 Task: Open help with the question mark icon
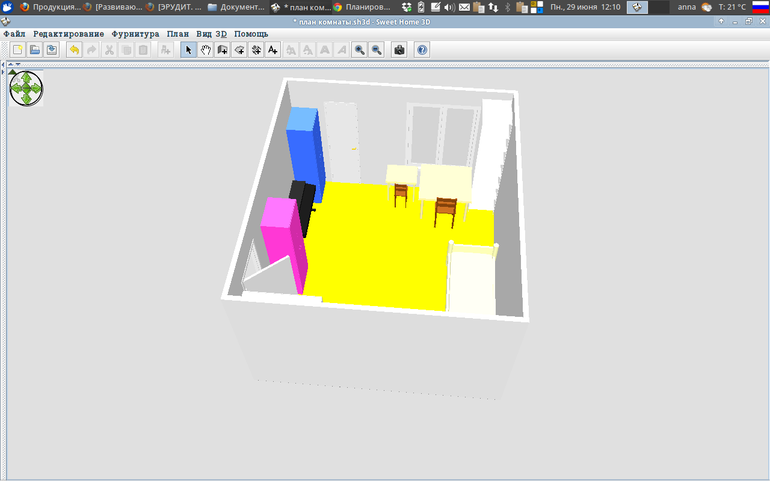click(x=422, y=50)
